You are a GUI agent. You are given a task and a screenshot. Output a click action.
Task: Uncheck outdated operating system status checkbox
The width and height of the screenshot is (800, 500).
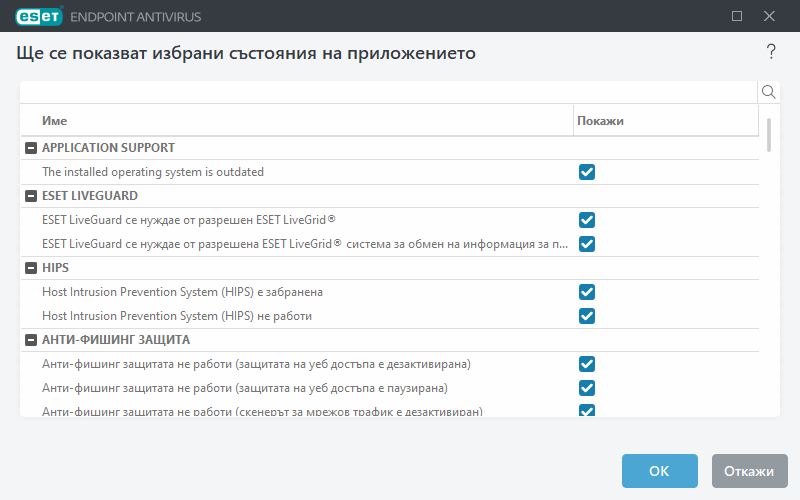coord(587,172)
